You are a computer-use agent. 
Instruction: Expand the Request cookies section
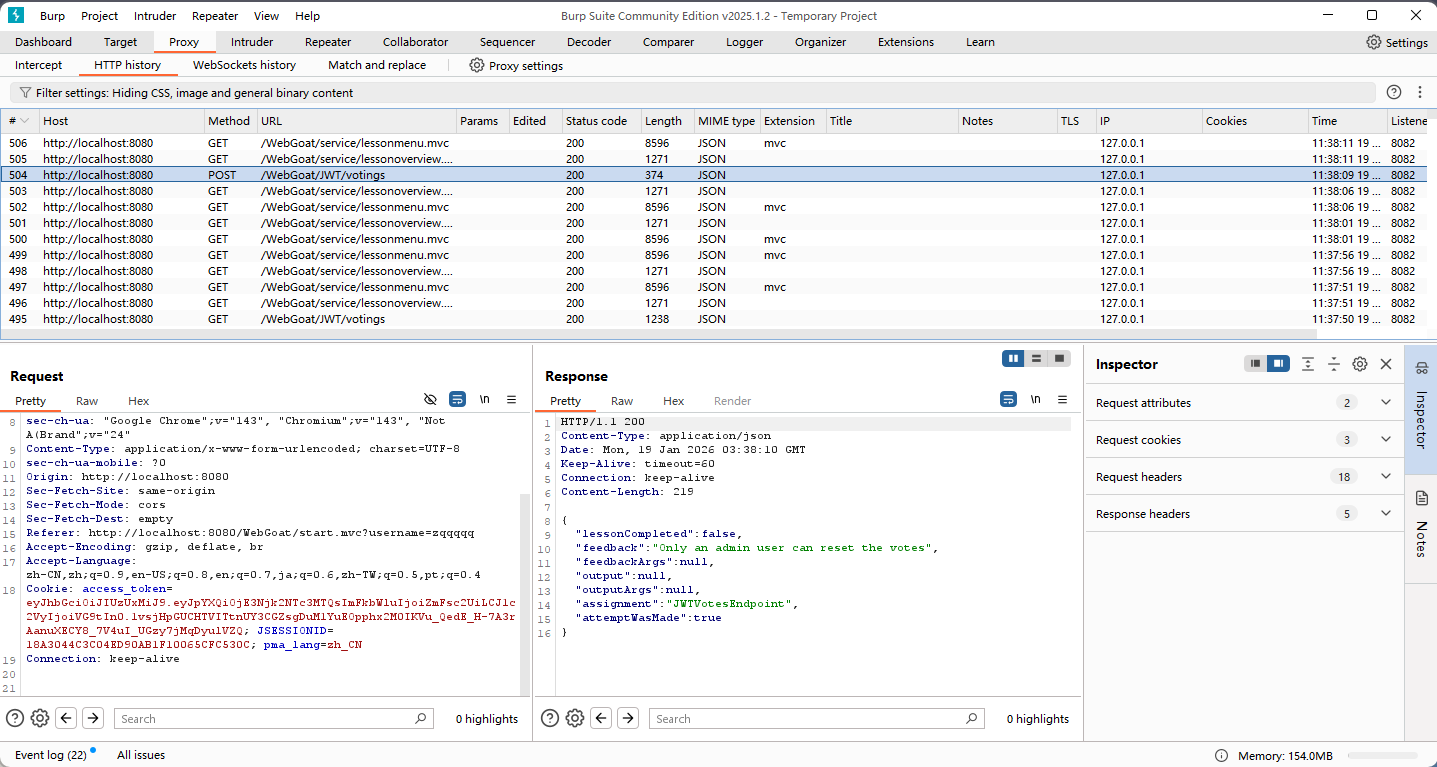[1385, 440]
